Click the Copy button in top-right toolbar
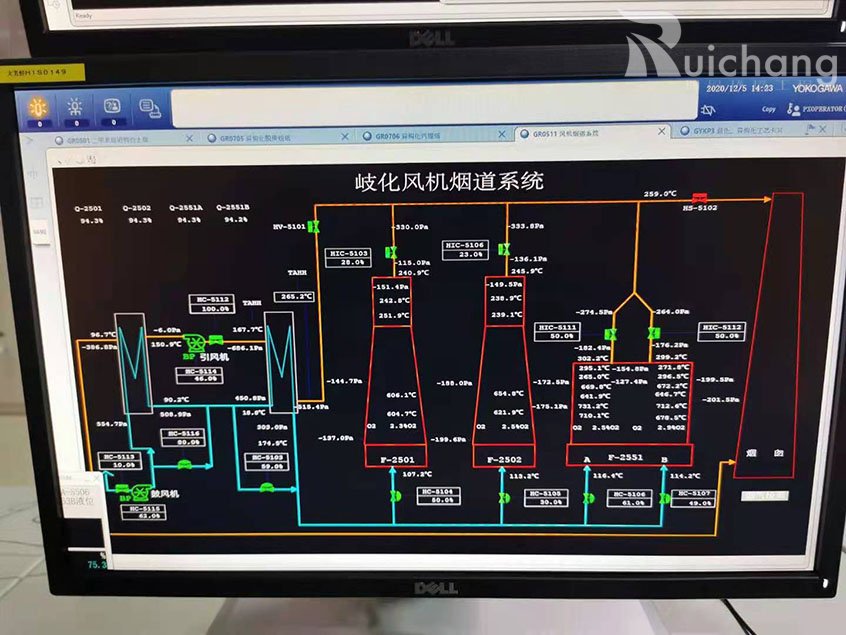The width and height of the screenshot is (846, 635). click(768, 109)
